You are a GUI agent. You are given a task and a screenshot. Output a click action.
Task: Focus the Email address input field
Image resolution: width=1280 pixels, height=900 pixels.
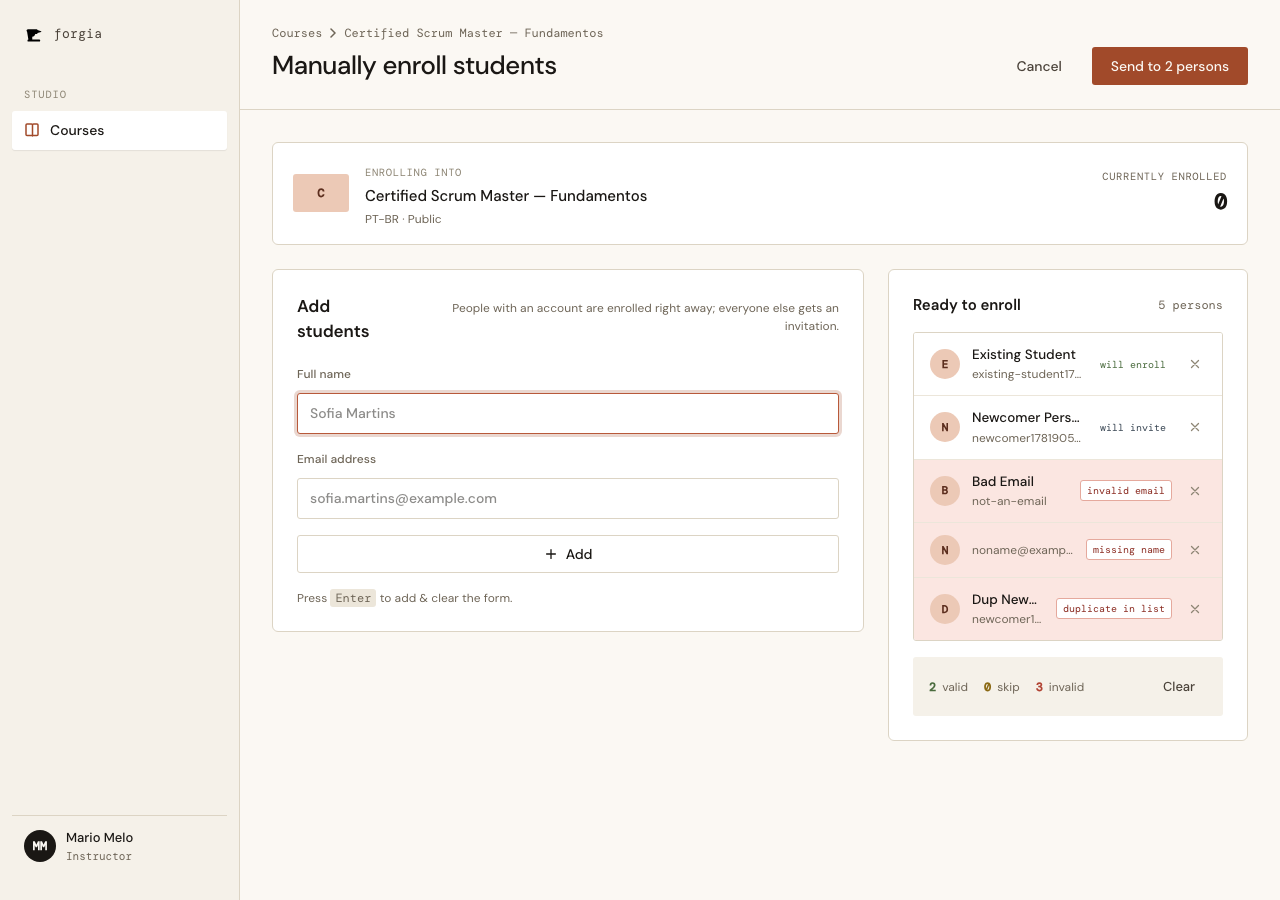tap(568, 498)
